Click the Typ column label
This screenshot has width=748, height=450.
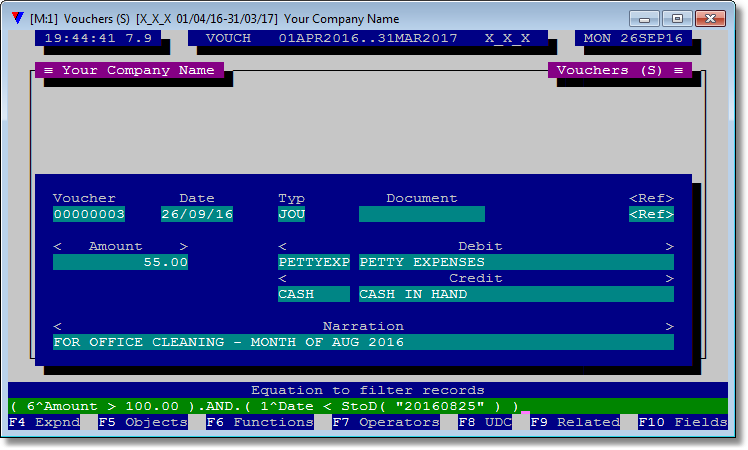(x=291, y=199)
